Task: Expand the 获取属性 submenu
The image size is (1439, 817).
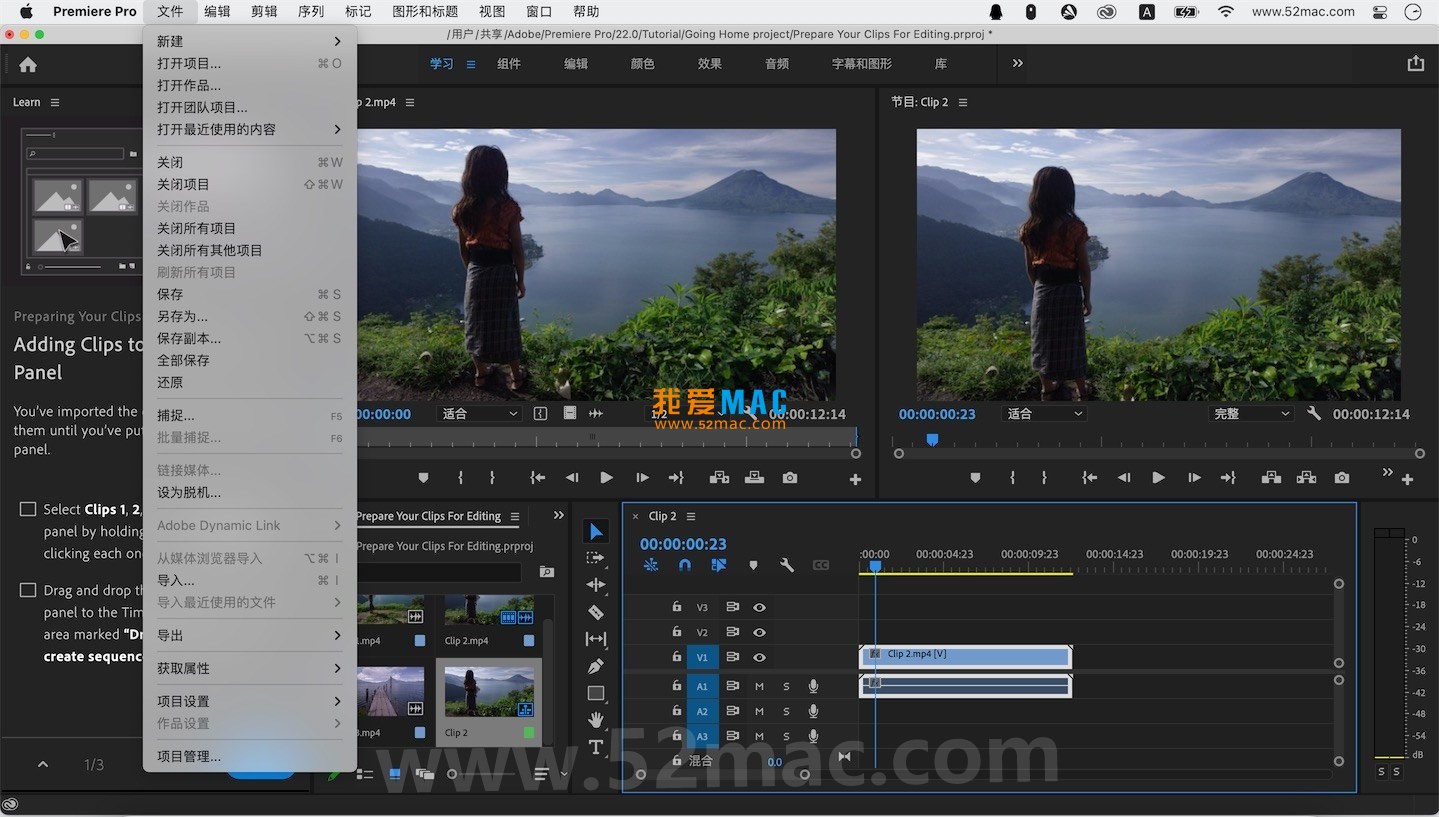Action: coord(250,668)
